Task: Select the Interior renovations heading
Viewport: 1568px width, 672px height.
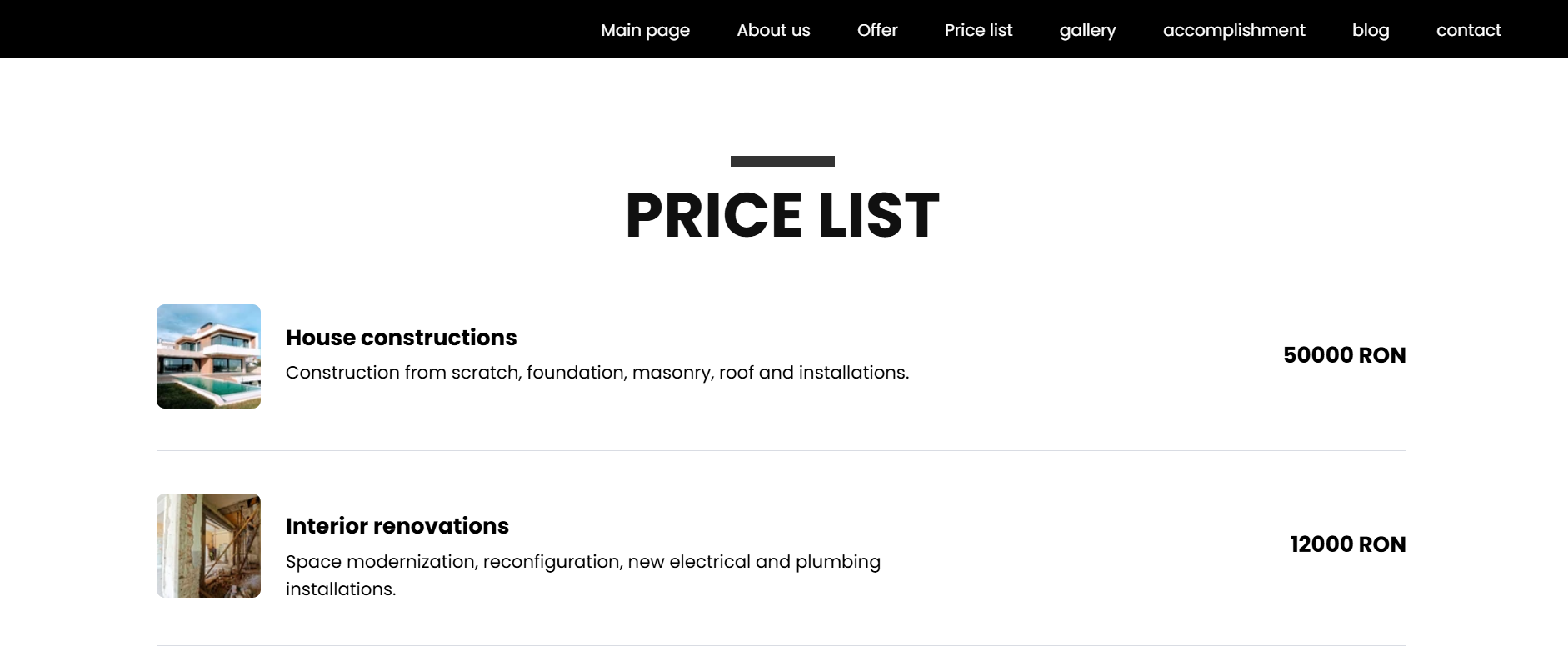Action: pyautogui.click(x=397, y=526)
